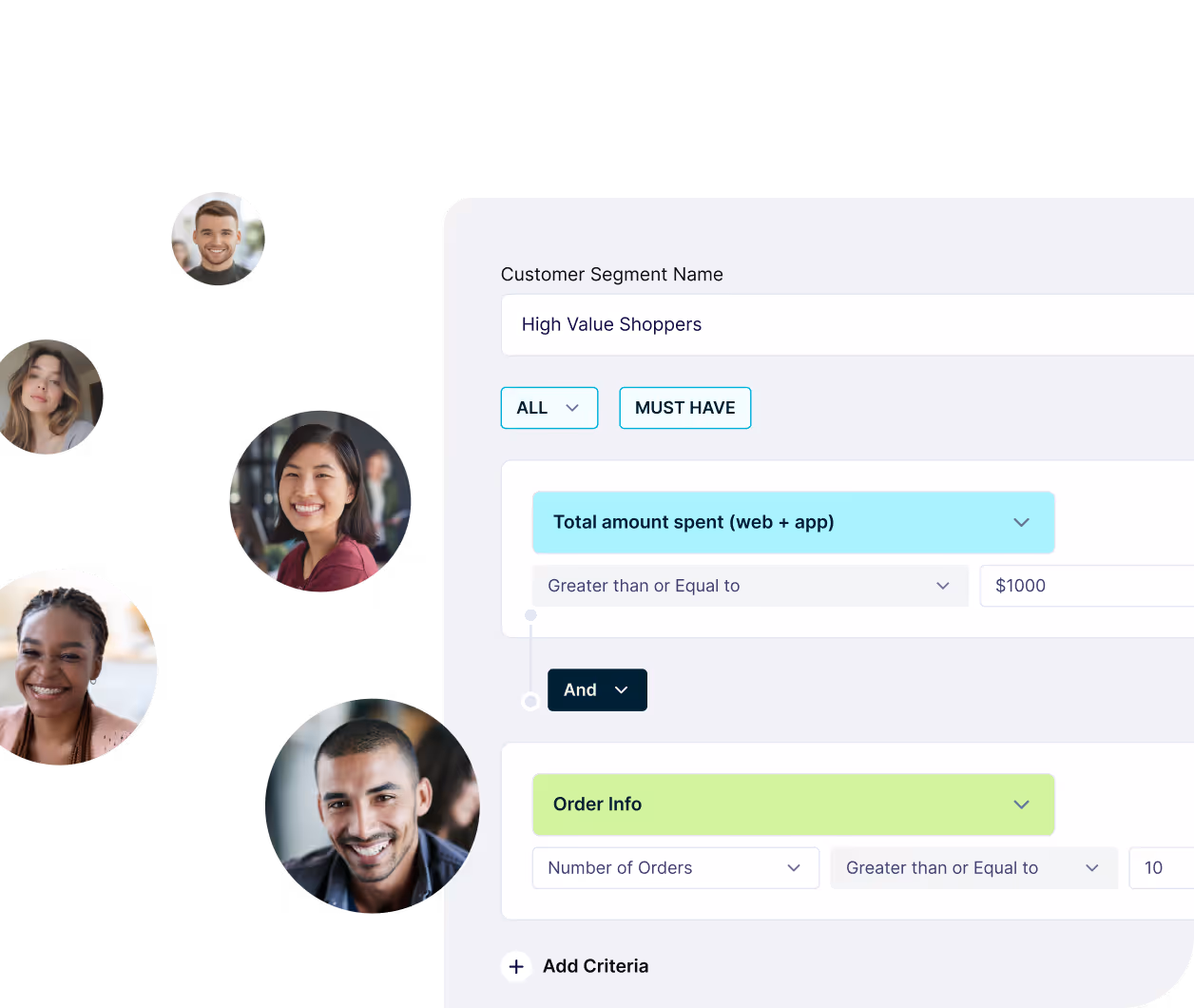Click the And operator button
1194x1008 pixels.
pyautogui.click(x=597, y=690)
